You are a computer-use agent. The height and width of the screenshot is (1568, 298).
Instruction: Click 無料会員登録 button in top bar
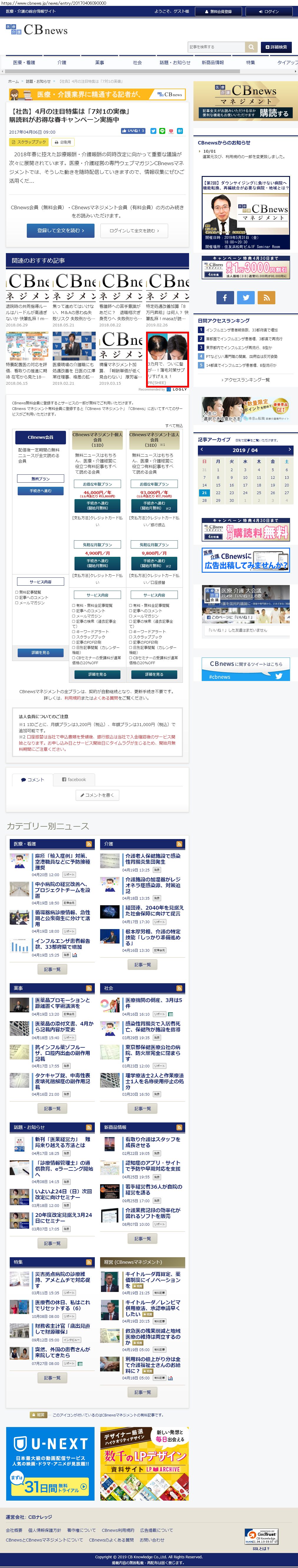(218, 11)
